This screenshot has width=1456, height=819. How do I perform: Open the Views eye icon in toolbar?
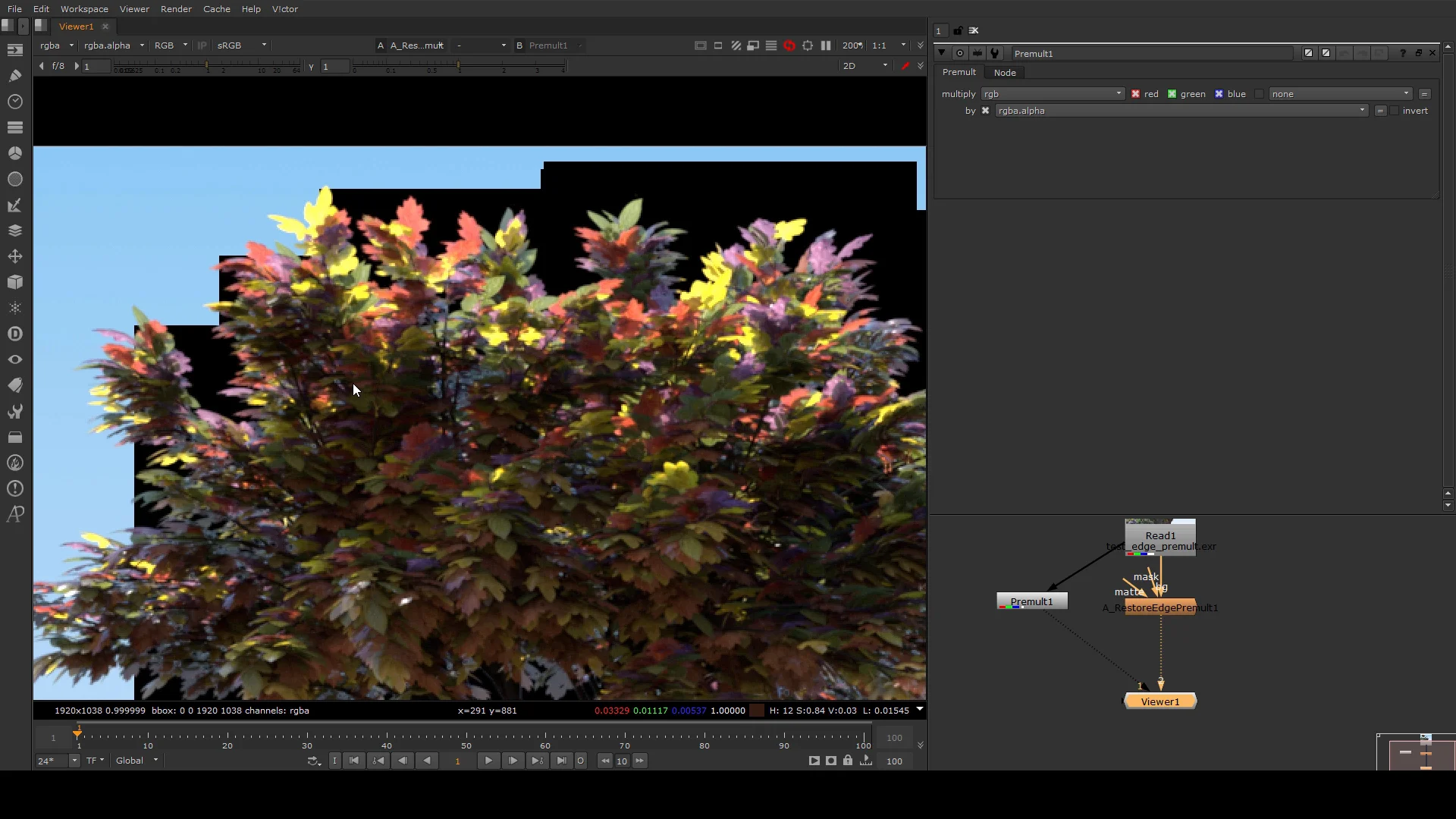pyautogui.click(x=14, y=359)
